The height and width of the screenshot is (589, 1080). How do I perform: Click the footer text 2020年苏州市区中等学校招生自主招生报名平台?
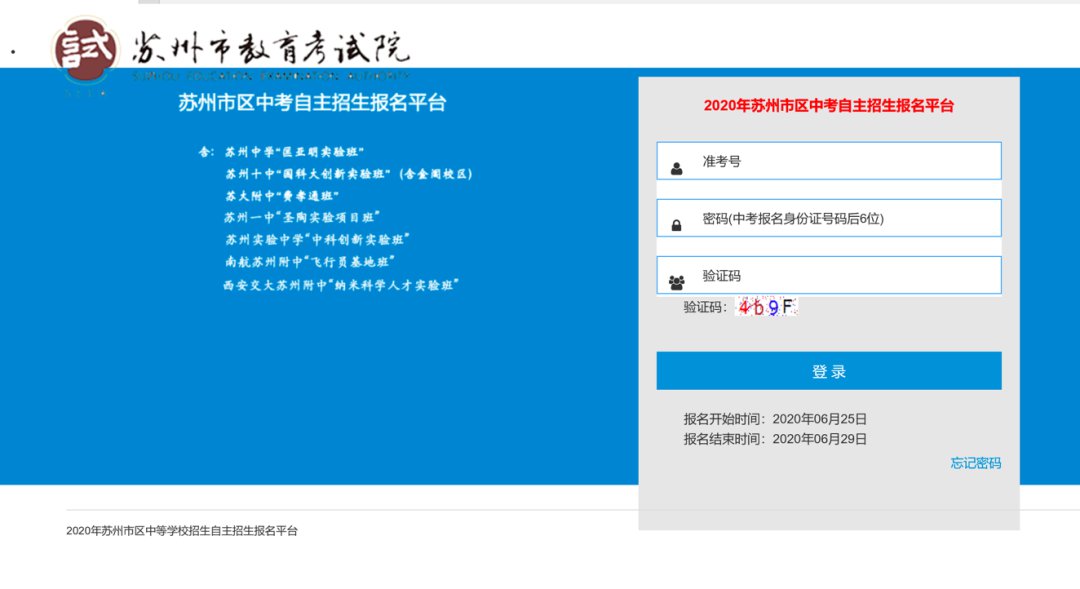tap(182, 531)
